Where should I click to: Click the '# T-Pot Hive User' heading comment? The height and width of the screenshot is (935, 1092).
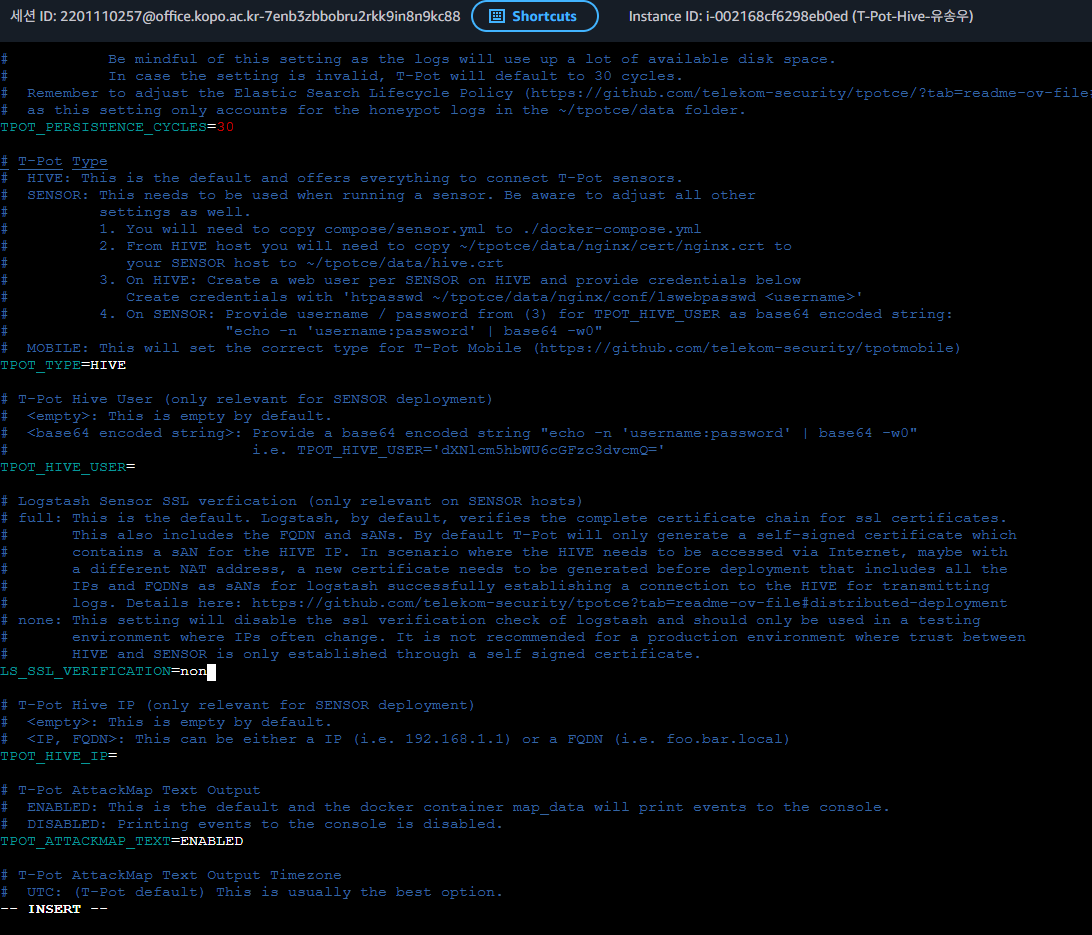tap(247, 400)
